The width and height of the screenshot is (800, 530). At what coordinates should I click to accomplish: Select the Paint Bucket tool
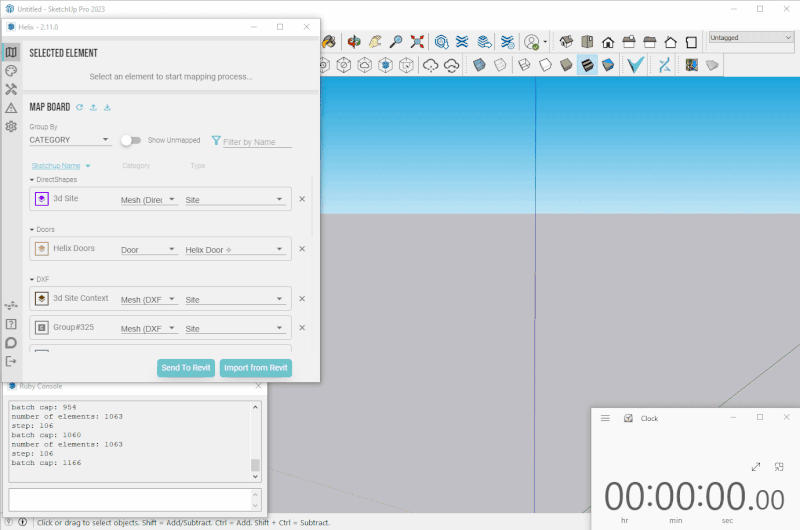coord(329,41)
